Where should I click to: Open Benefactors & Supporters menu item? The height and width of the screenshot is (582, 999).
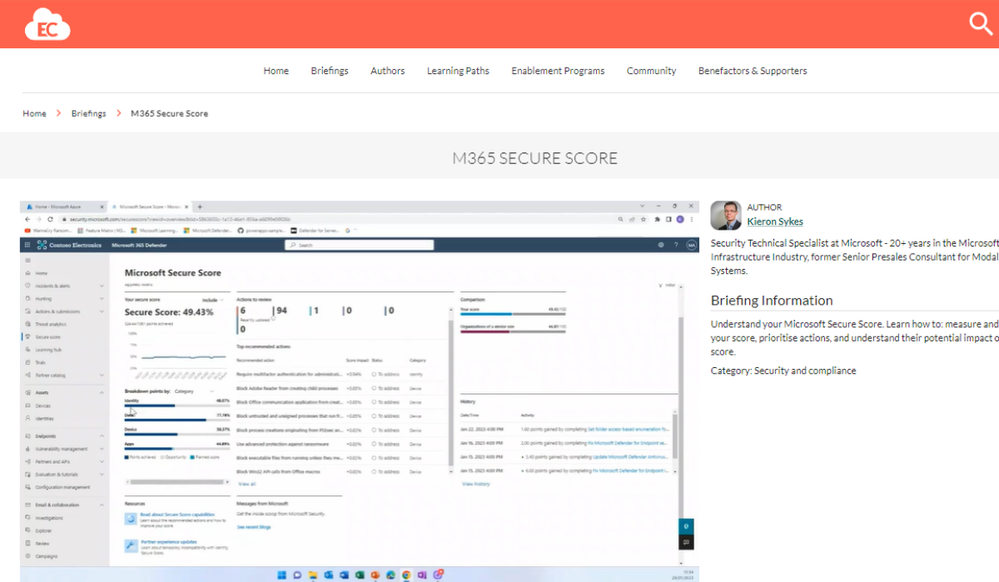pyautogui.click(x=752, y=71)
